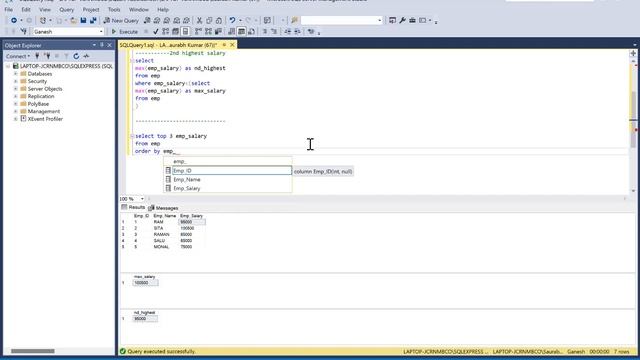
Task: Open the Edit menu
Action: [x=26, y=9]
